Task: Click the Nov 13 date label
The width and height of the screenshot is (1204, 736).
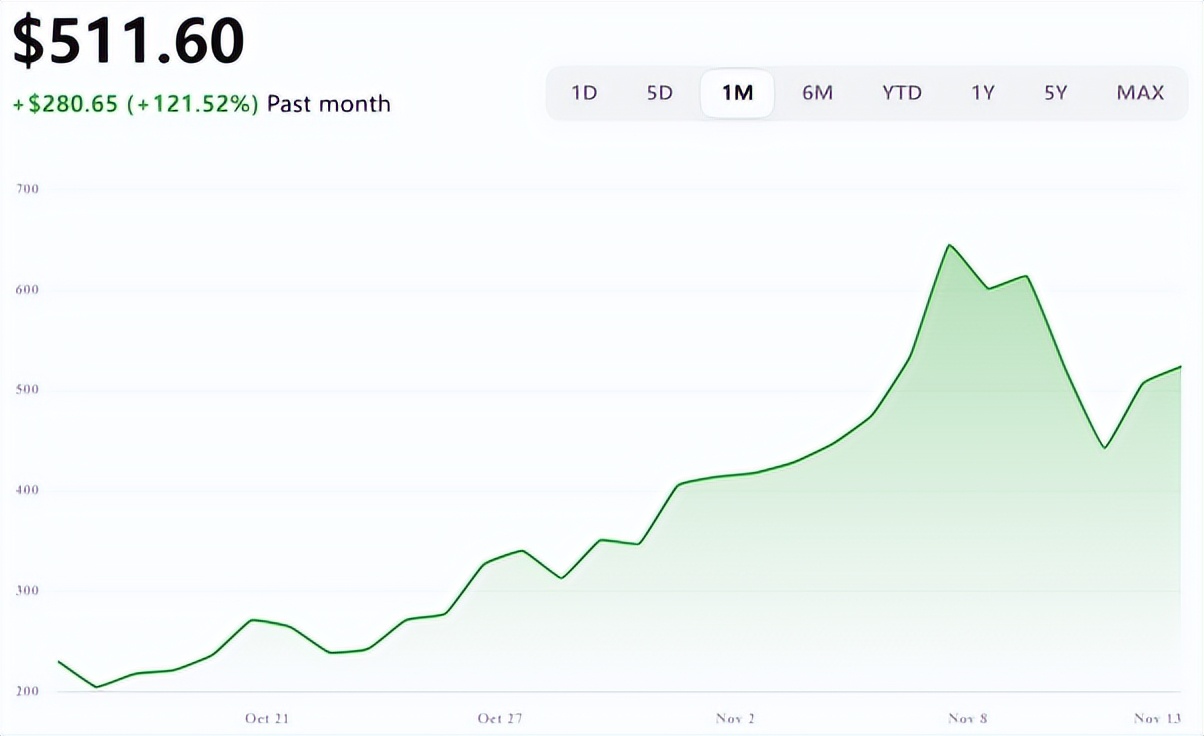Action: 1157,718
